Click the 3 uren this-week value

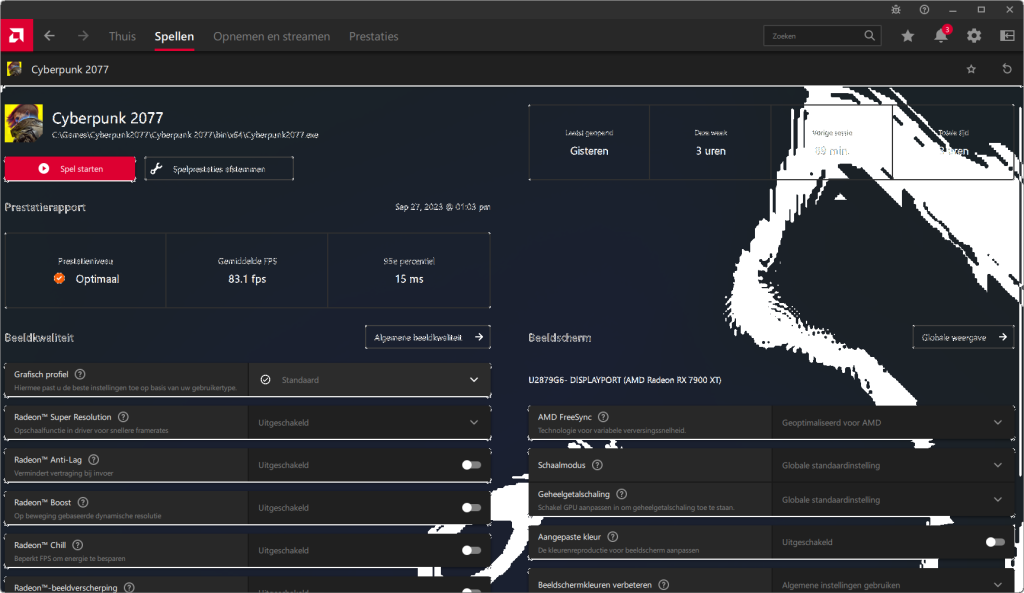point(711,151)
